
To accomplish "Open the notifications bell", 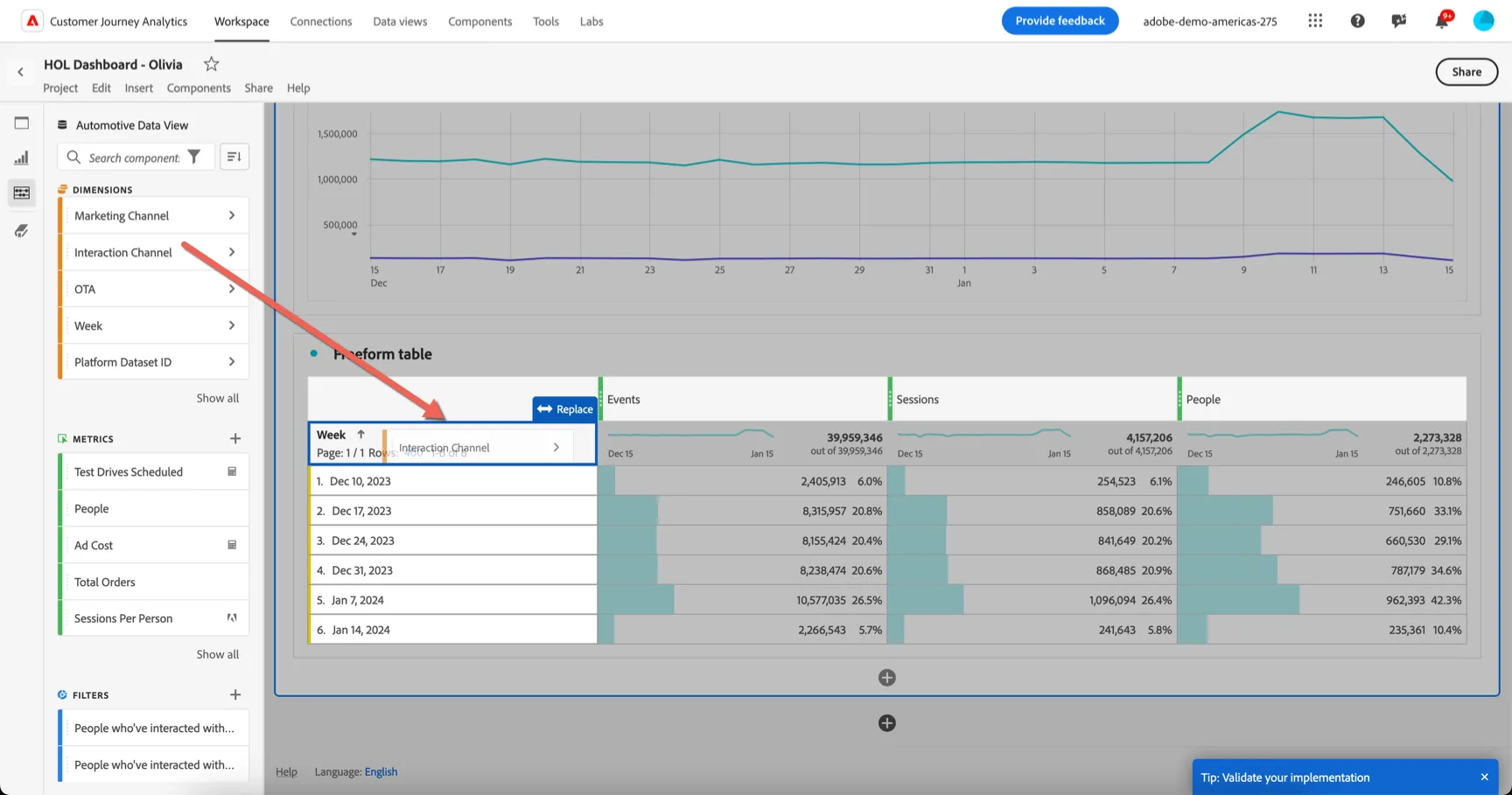I will point(1441,21).
